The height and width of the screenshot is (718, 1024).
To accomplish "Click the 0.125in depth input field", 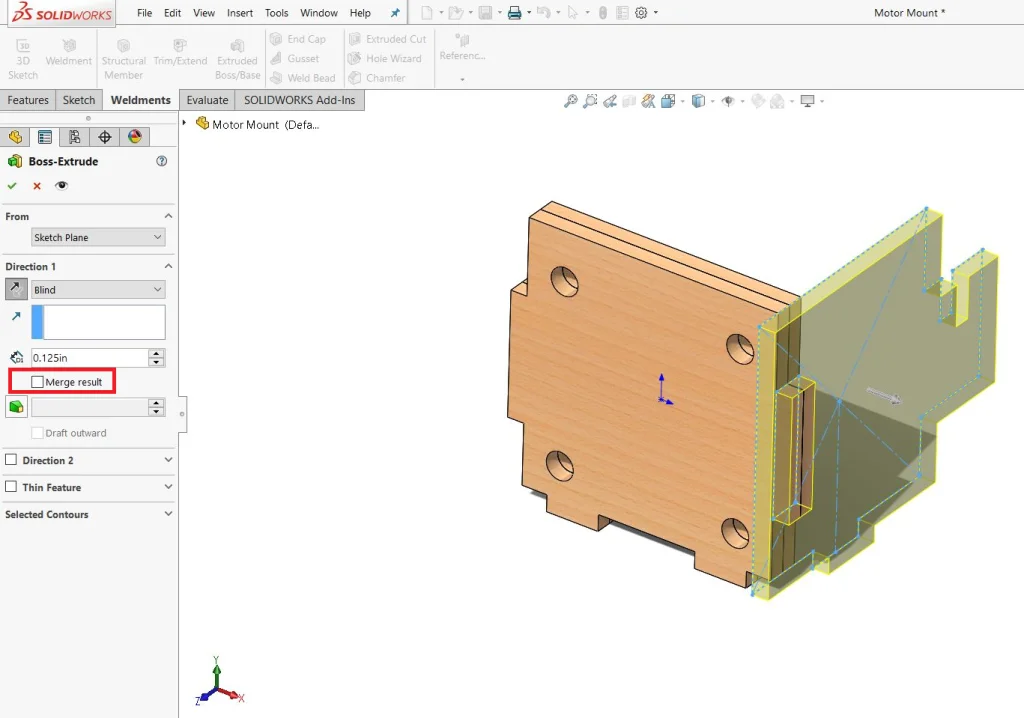I will point(88,357).
